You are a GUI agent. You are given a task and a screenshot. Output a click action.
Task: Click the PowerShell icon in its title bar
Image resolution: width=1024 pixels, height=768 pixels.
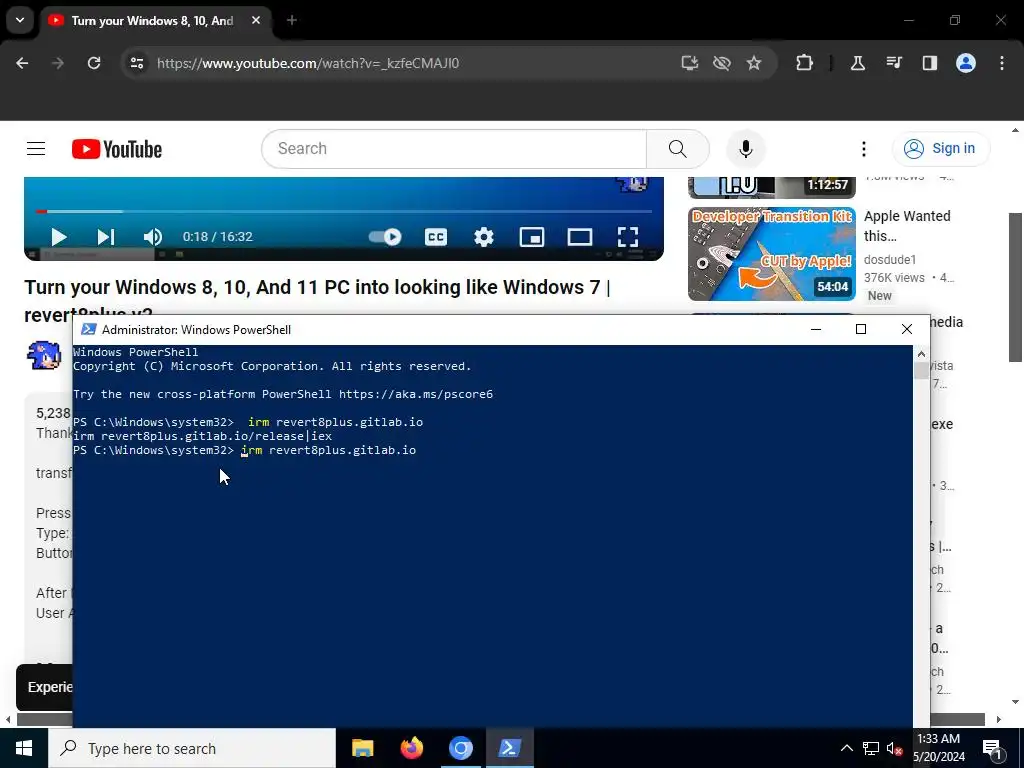88,330
